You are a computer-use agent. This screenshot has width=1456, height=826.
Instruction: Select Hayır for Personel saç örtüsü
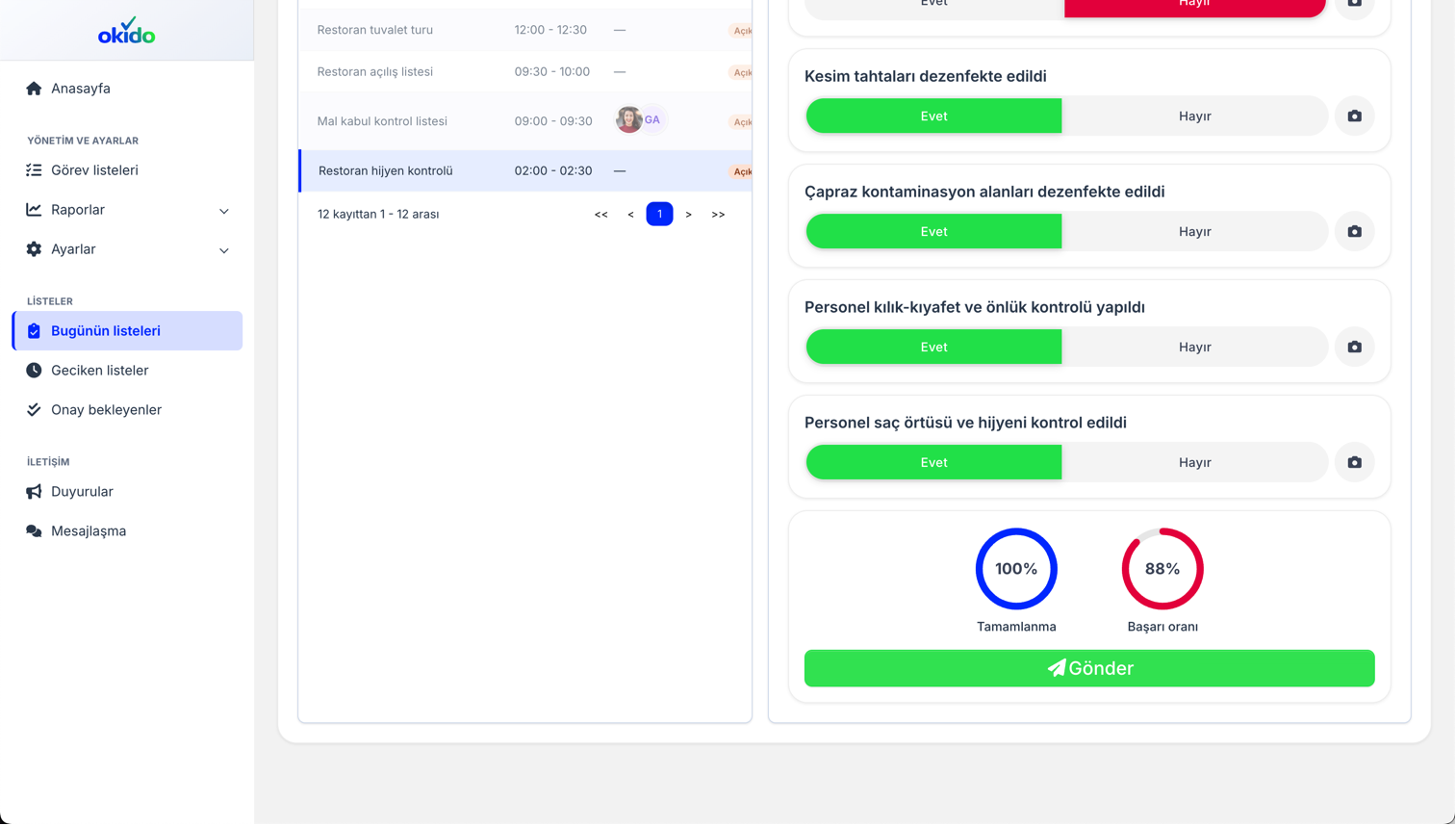(x=1194, y=462)
